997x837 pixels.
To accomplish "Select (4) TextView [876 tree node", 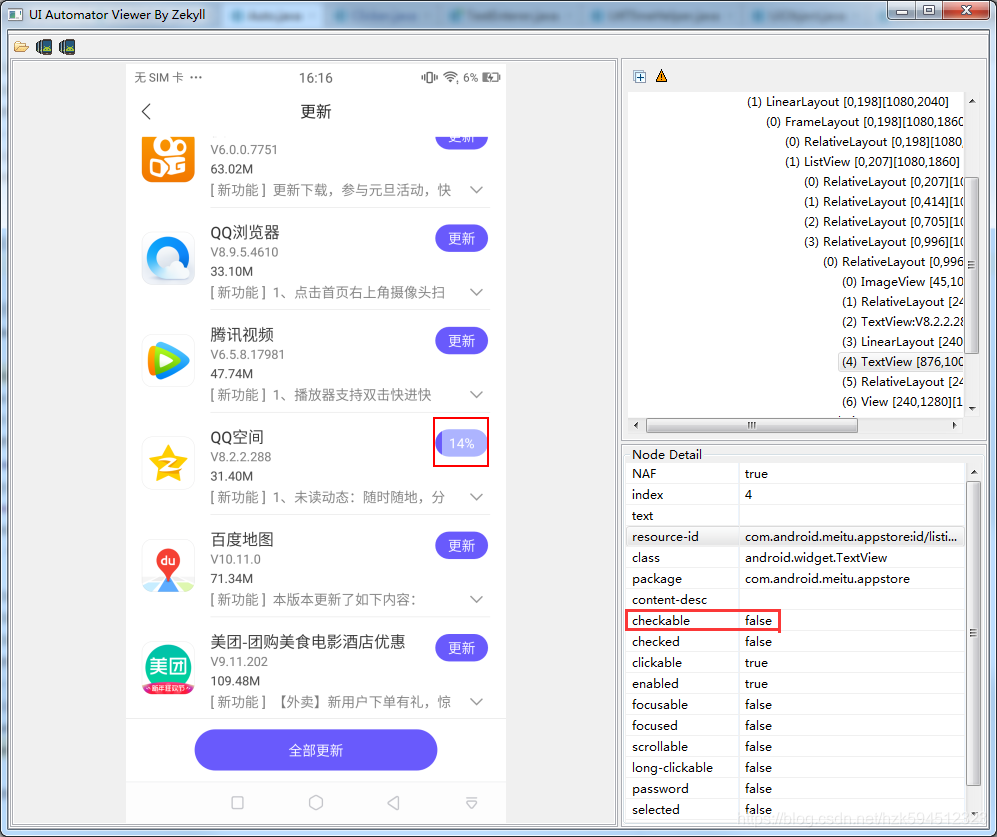I will pos(903,362).
